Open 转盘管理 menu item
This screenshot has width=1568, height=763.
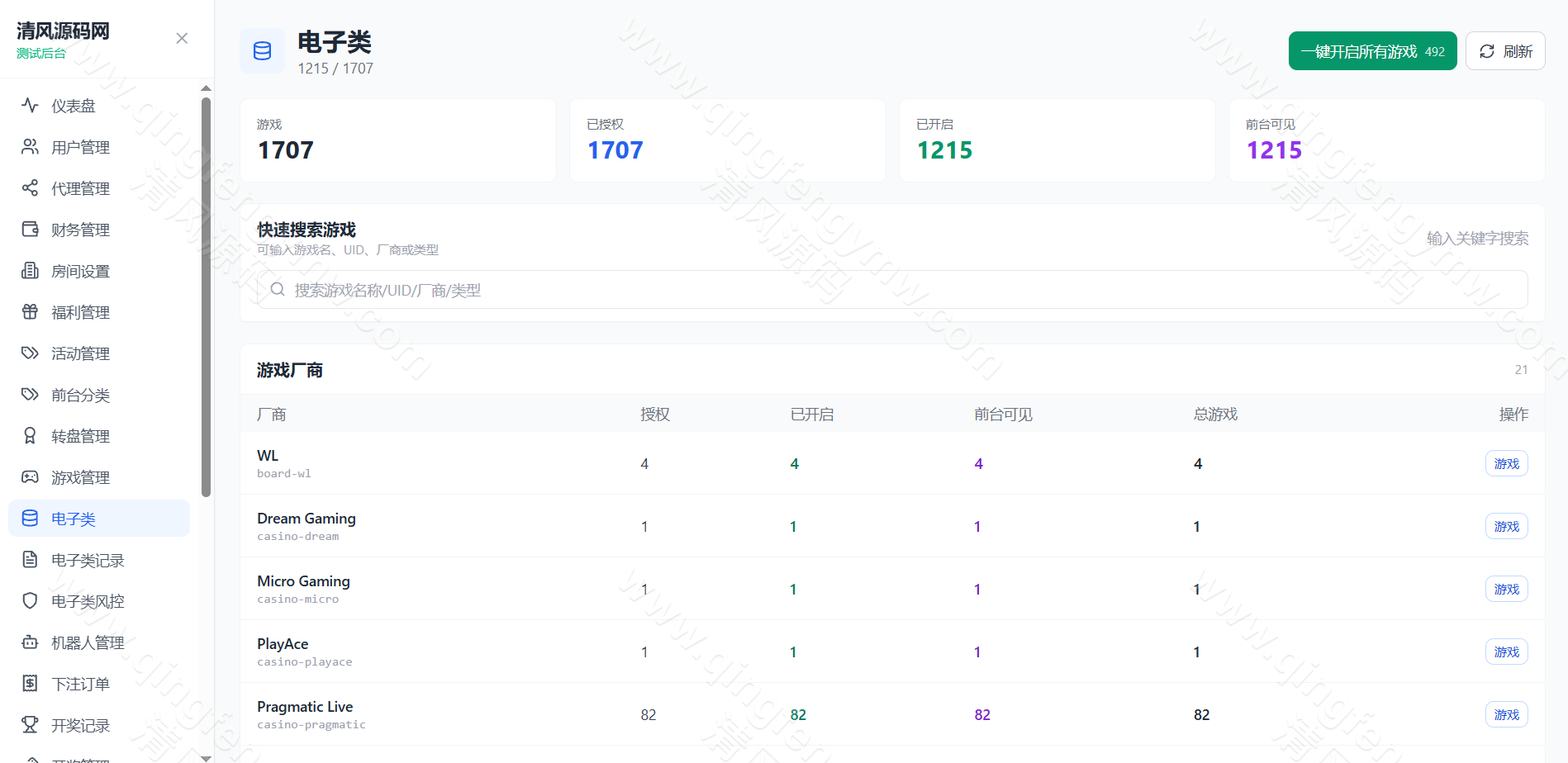point(99,436)
